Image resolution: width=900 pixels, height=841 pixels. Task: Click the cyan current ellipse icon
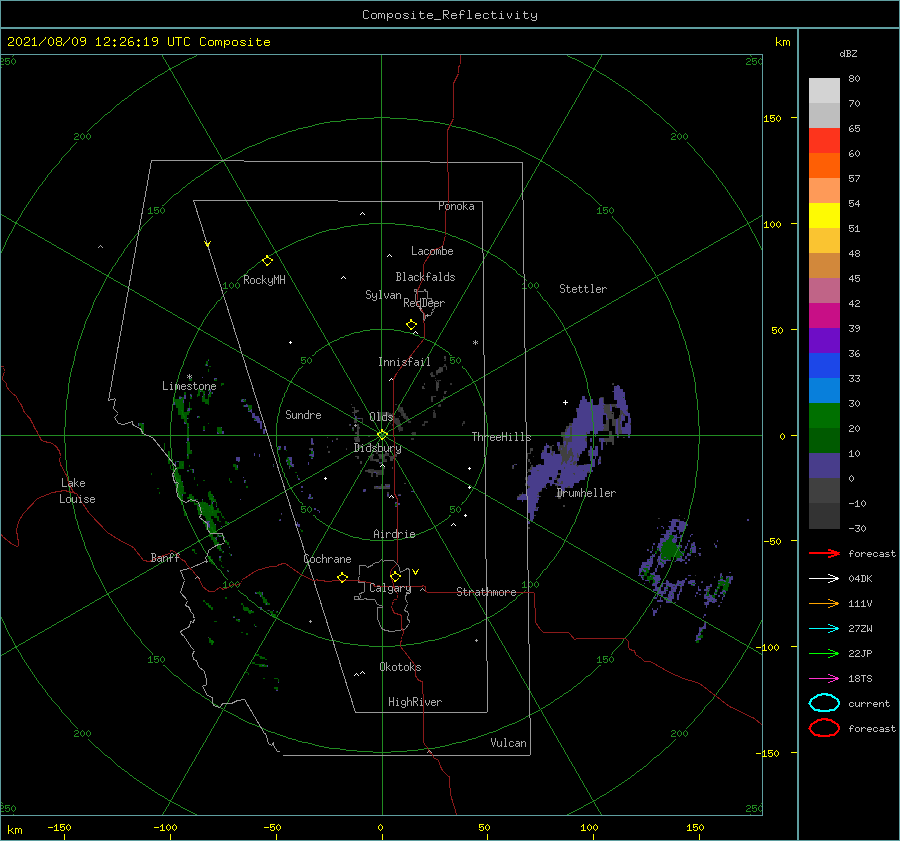824,703
